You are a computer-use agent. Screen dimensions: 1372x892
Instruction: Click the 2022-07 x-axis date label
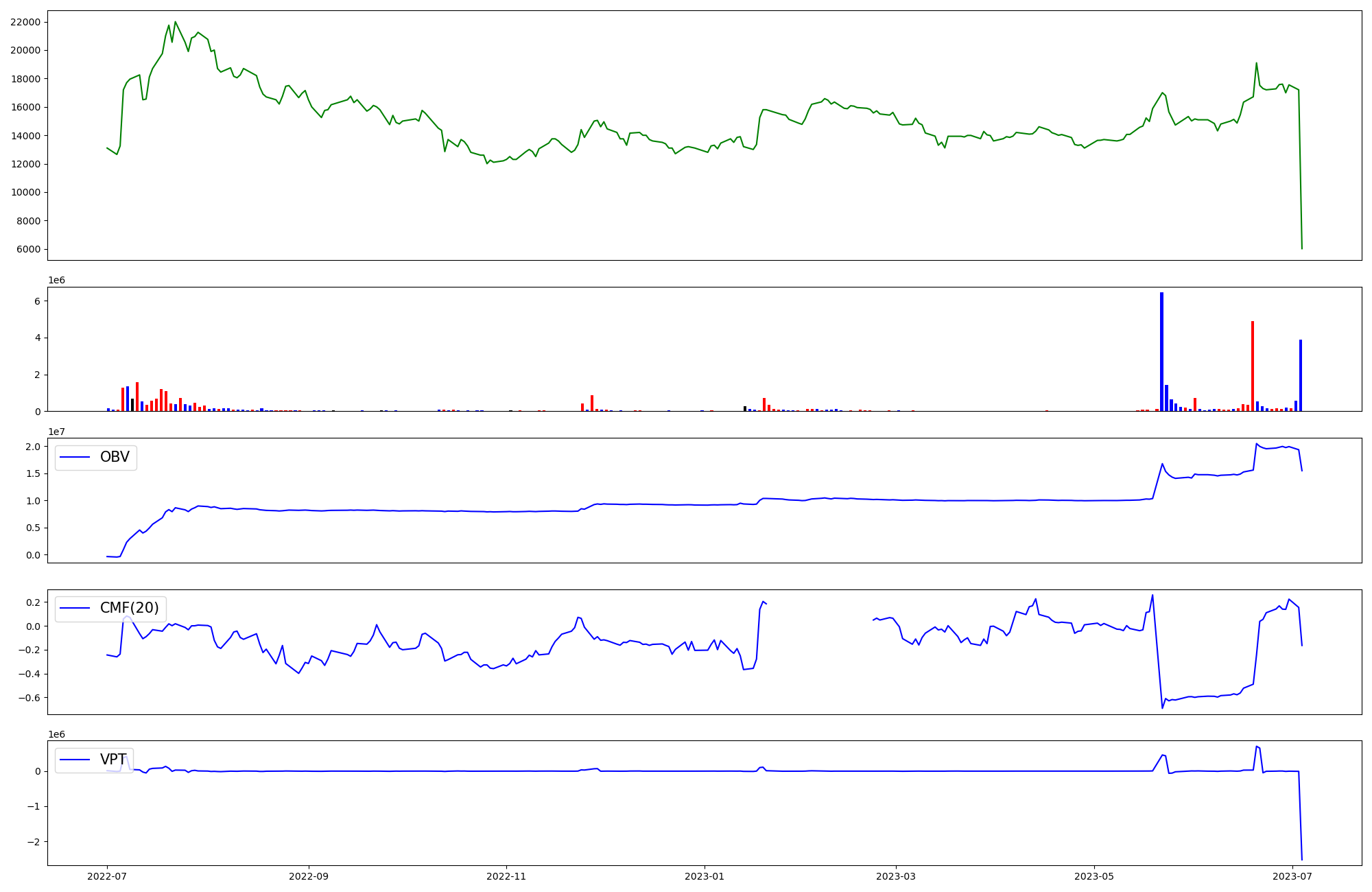coord(108,876)
